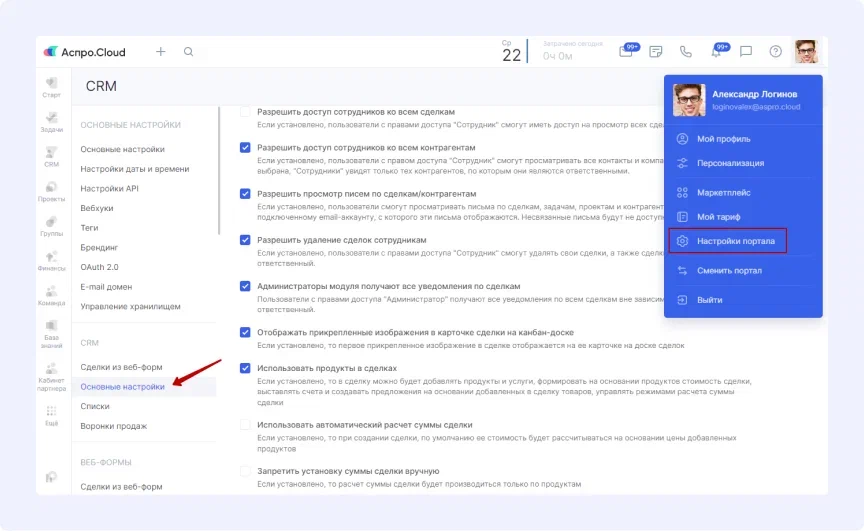Click the user avatar in the top bar
The width and height of the screenshot is (864, 531).
[806, 52]
